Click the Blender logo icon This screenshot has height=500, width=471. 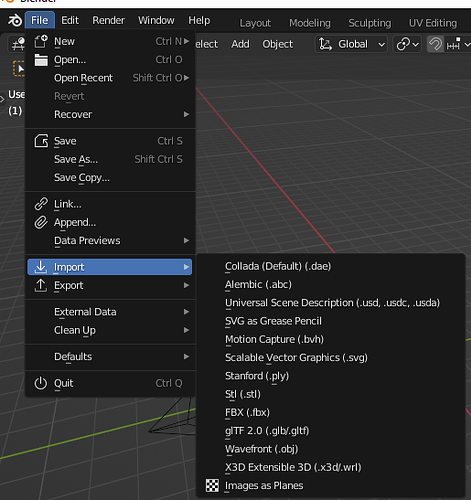tap(14, 21)
